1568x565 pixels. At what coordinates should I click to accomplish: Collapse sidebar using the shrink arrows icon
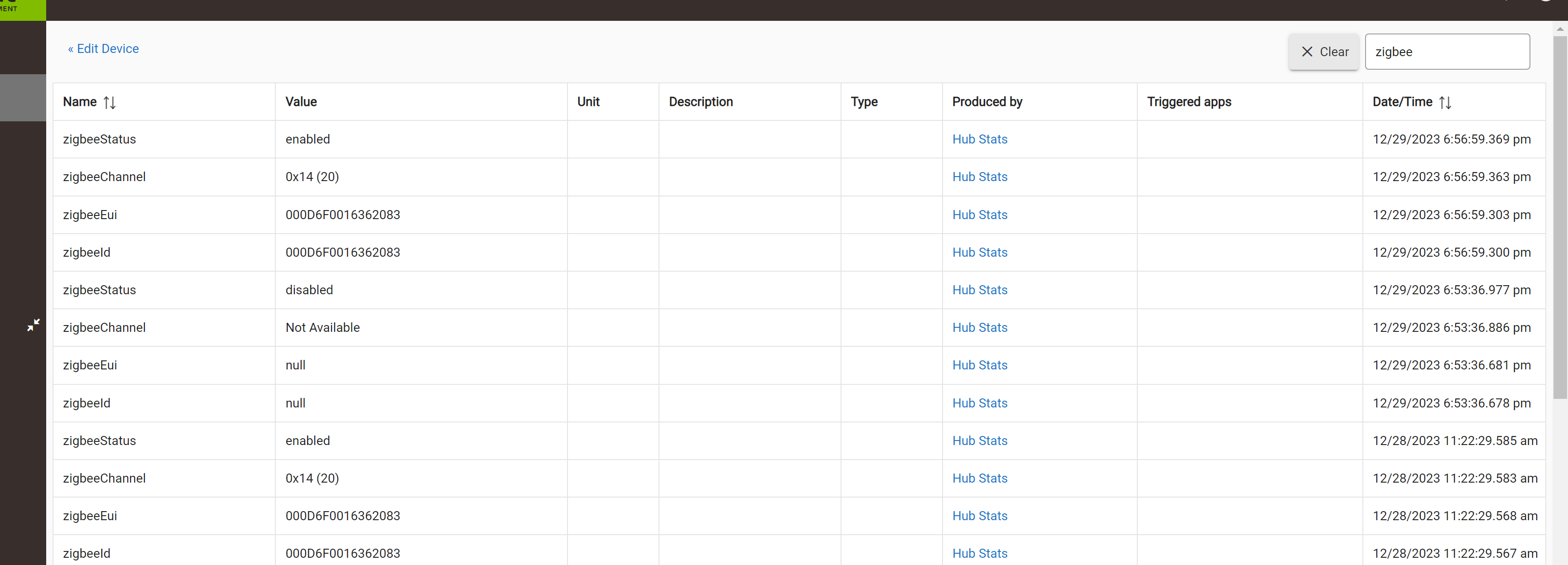click(x=33, y=325)
